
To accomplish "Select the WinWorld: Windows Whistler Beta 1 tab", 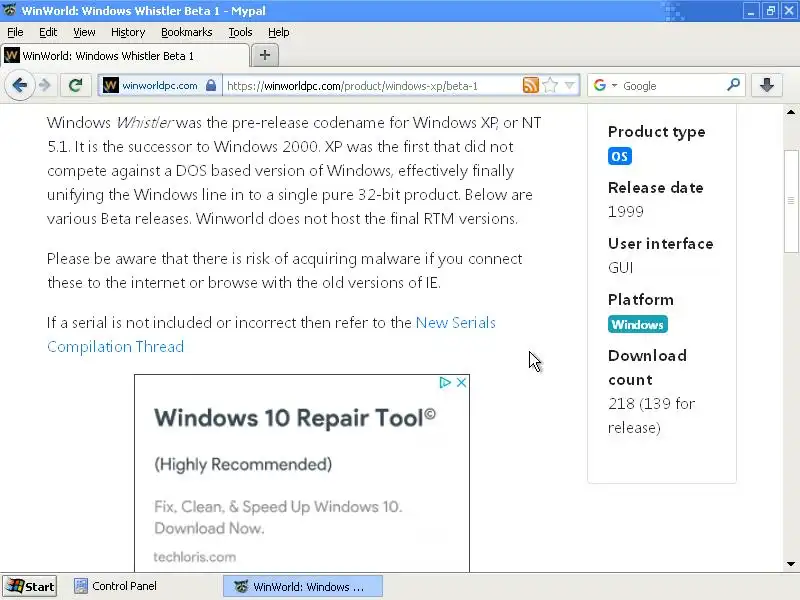I will click(125, 56).
